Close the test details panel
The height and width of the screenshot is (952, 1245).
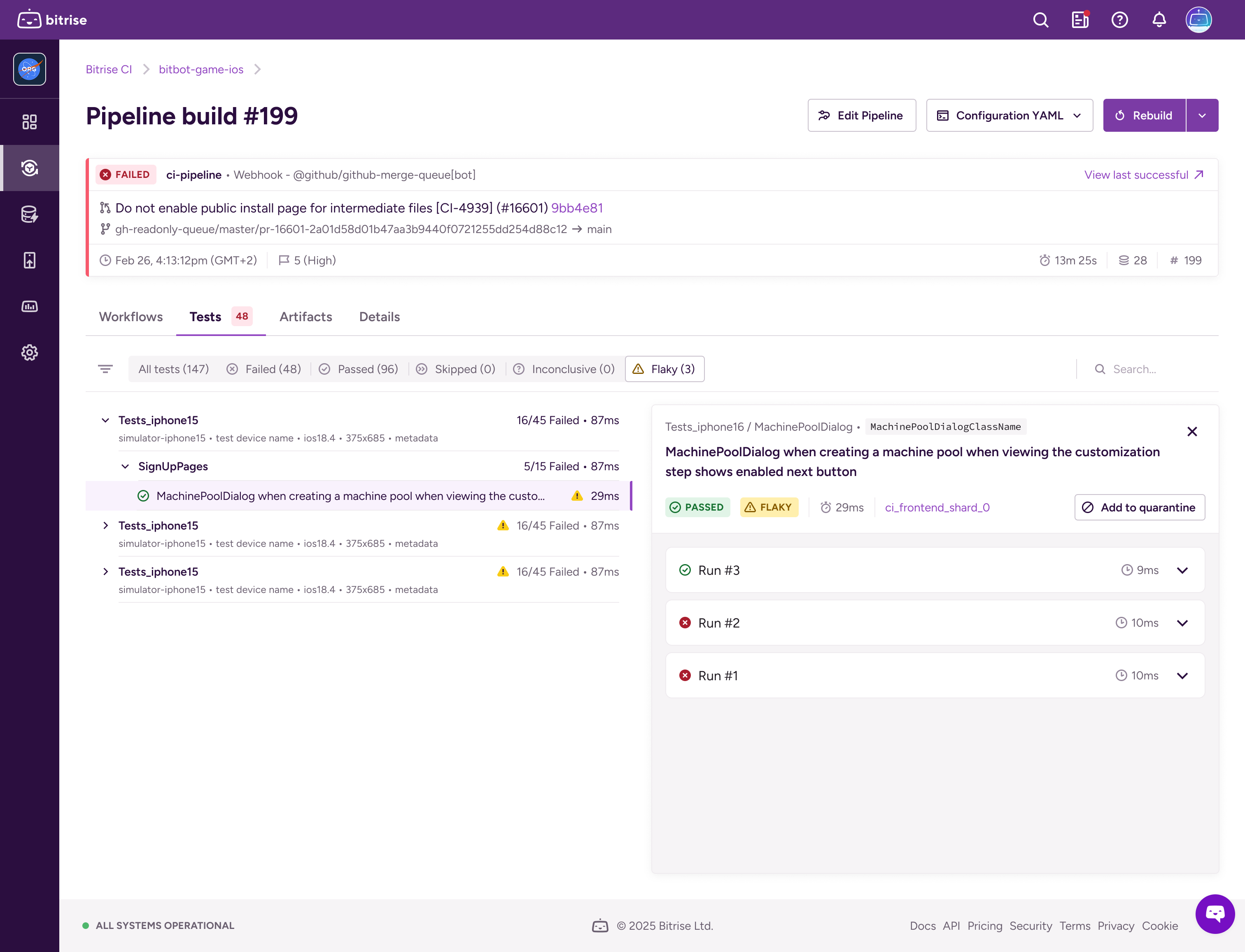point(1192,432)
